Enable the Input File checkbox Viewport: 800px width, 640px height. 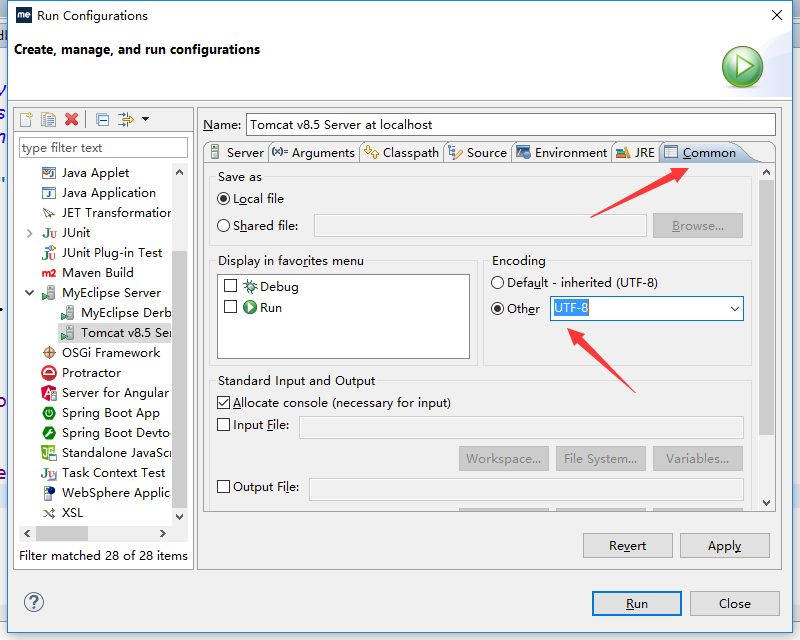[223, 425]
